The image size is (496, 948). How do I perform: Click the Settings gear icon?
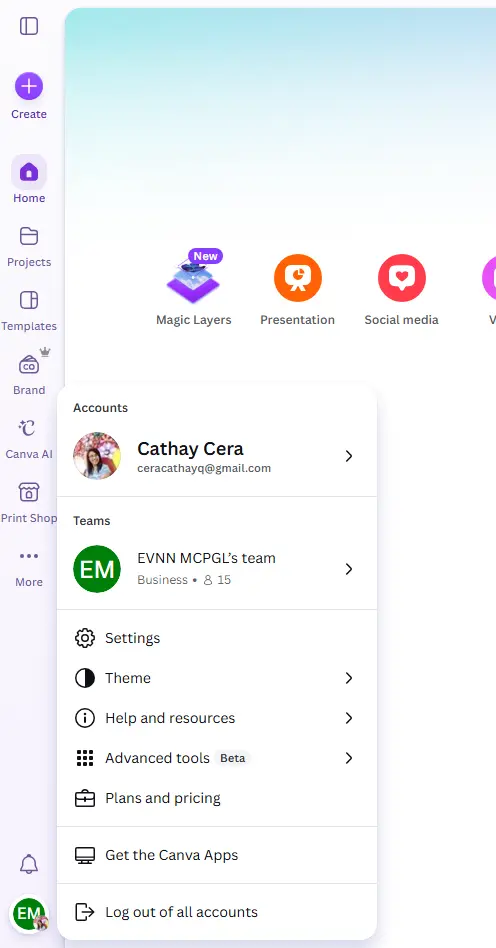point(85,638)
